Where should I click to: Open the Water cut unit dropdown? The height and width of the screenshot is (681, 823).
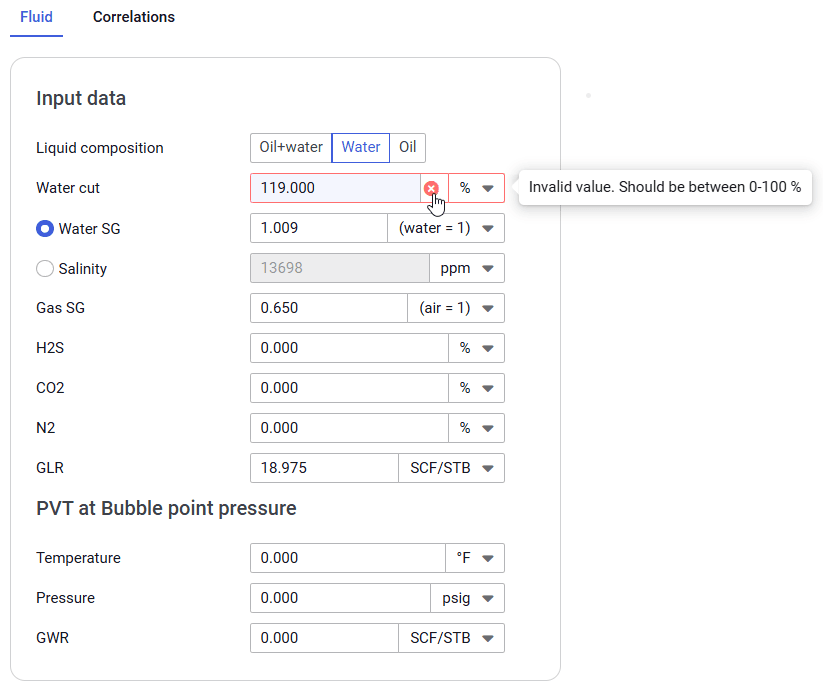pos(477,188)
